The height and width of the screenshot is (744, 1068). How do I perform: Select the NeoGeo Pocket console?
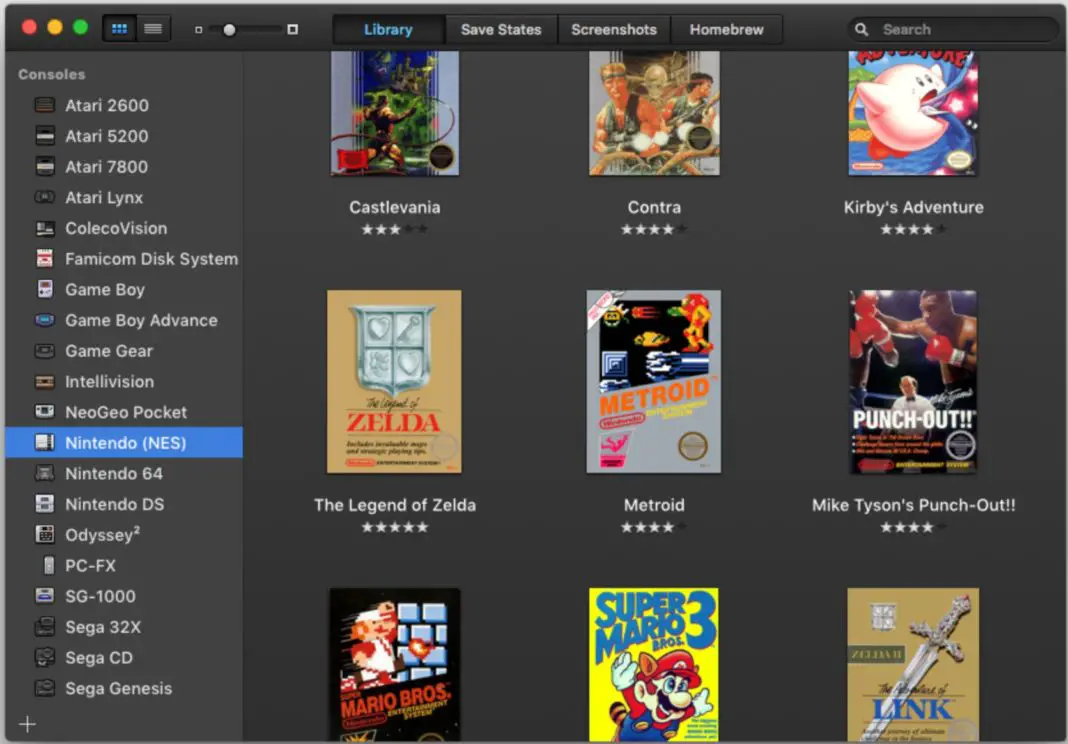tap(124, 412)
